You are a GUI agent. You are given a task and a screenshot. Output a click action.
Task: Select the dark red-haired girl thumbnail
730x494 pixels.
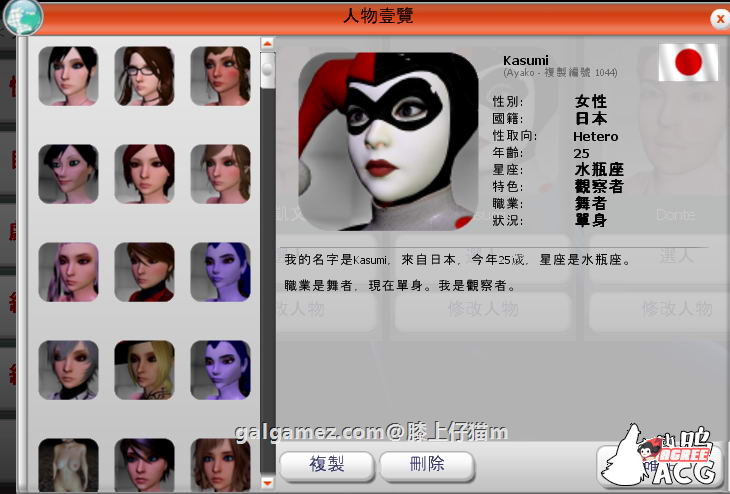(x=144, y=174)
